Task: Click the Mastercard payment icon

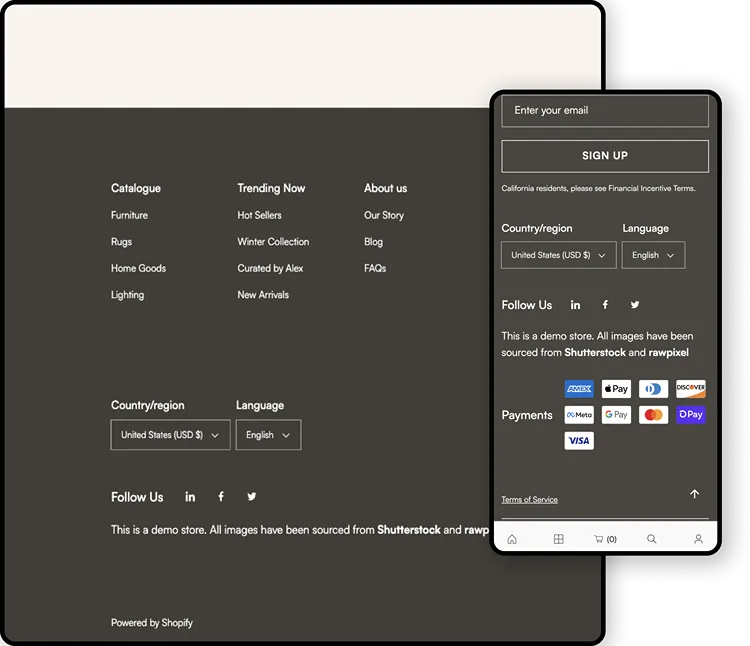Action: coord(653,415)
